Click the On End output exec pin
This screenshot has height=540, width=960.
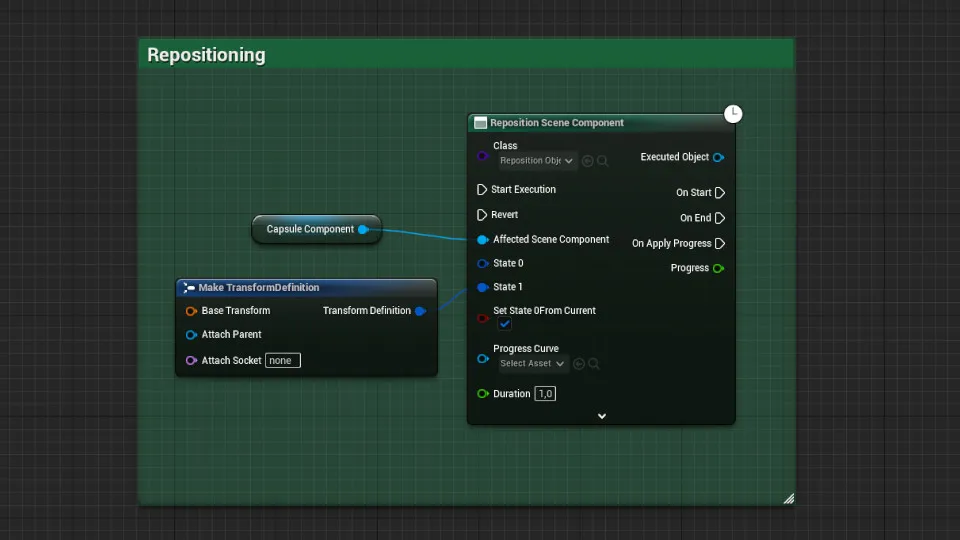[720, 218]
